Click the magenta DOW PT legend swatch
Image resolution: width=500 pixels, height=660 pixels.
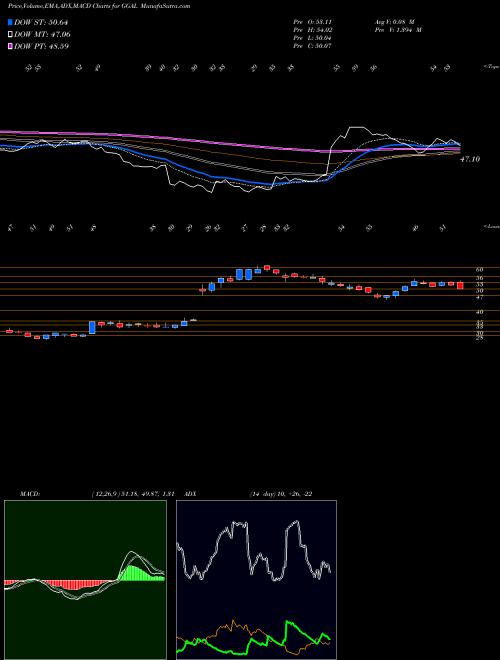tap(11, 46)
